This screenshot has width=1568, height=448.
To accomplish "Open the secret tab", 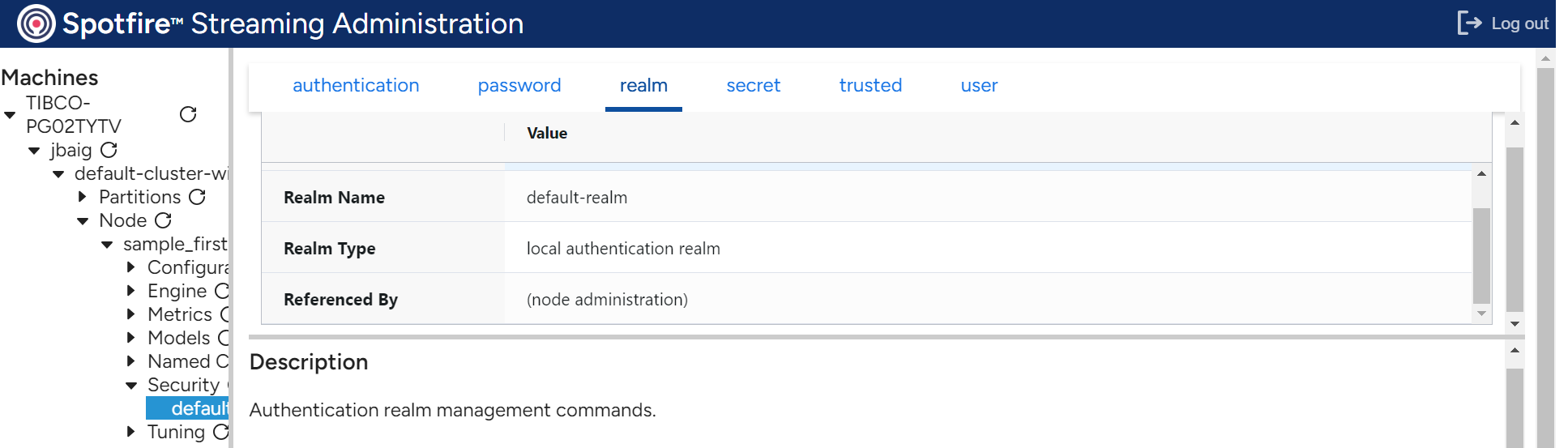I will pos(754,85).
